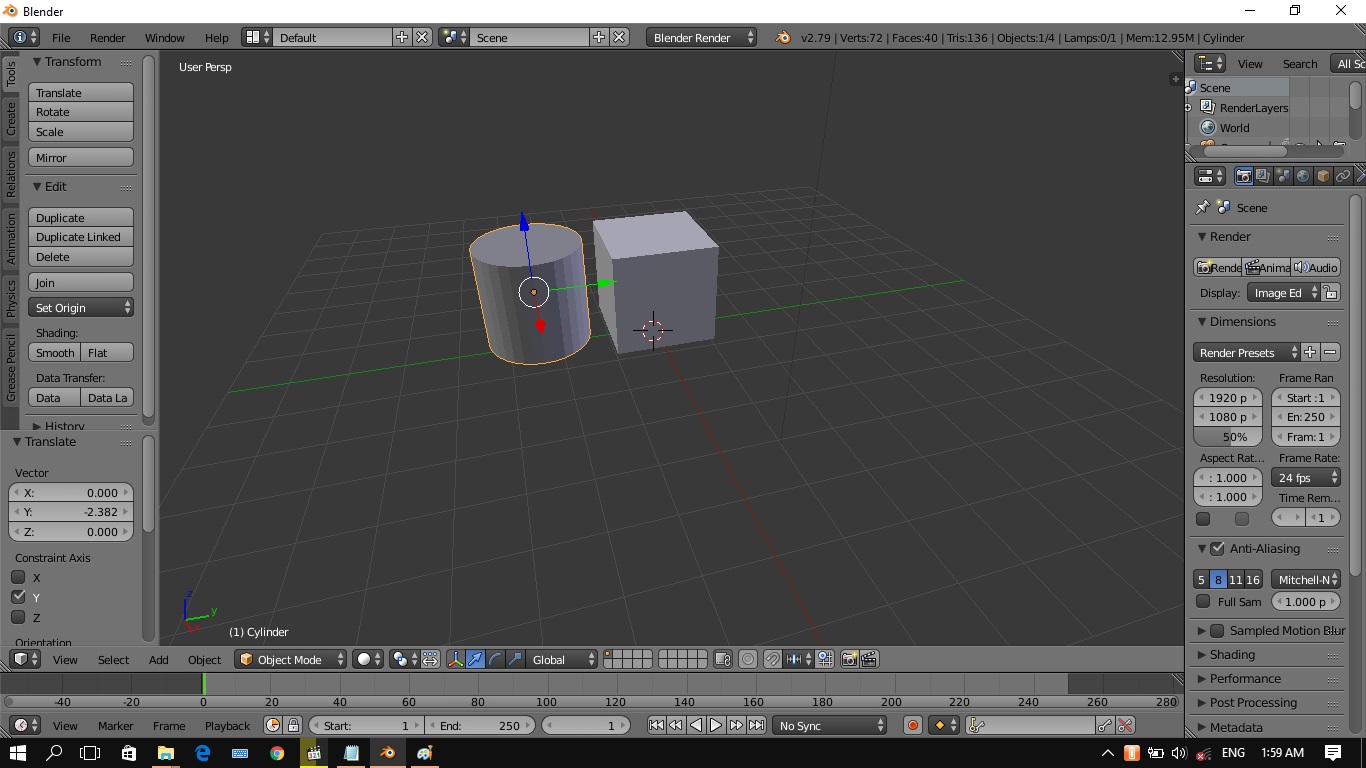
Task: Open the Render menu
Action: coord(107,38)
